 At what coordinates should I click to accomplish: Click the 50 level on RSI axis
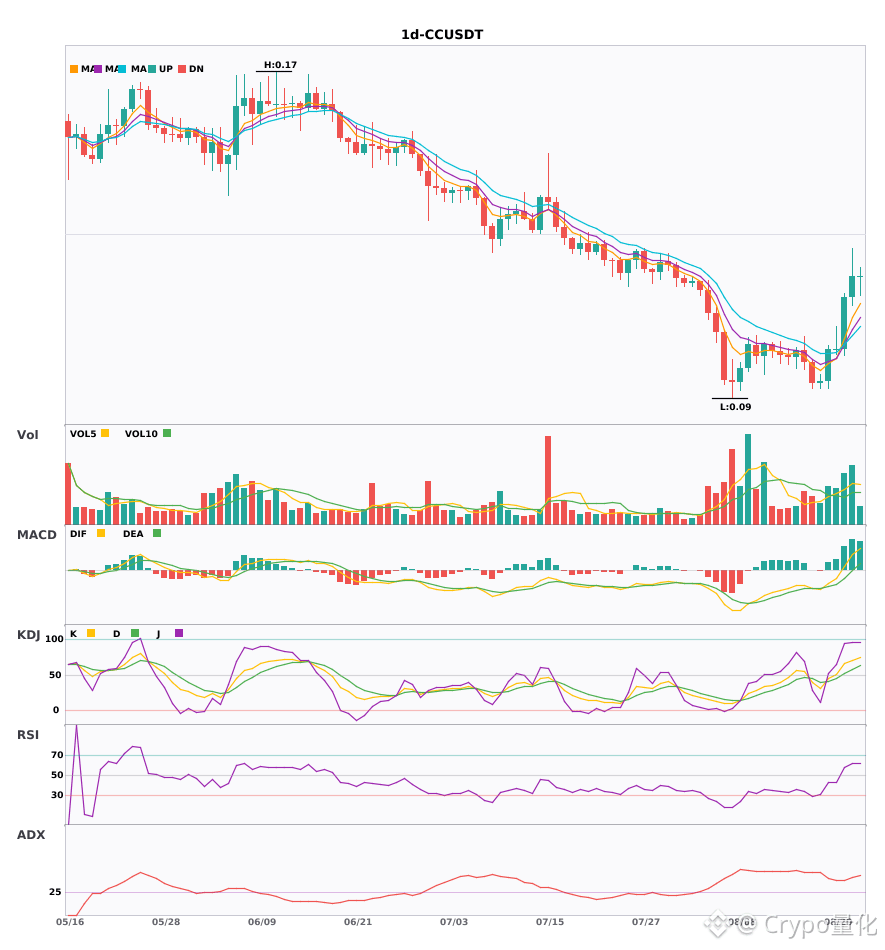point(57,775)
